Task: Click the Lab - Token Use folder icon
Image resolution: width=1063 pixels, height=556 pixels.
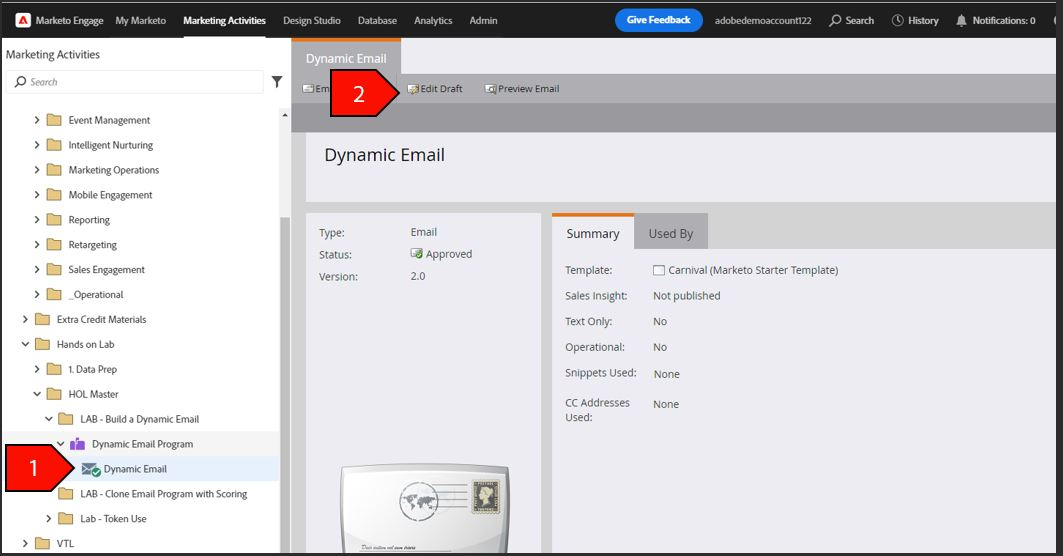Action: tap(66, 519)
